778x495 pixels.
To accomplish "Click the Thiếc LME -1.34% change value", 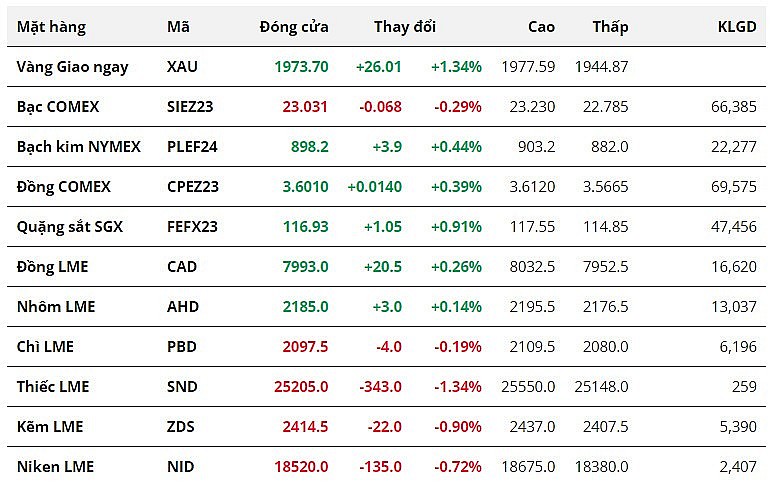I will [x=456, y=387].
